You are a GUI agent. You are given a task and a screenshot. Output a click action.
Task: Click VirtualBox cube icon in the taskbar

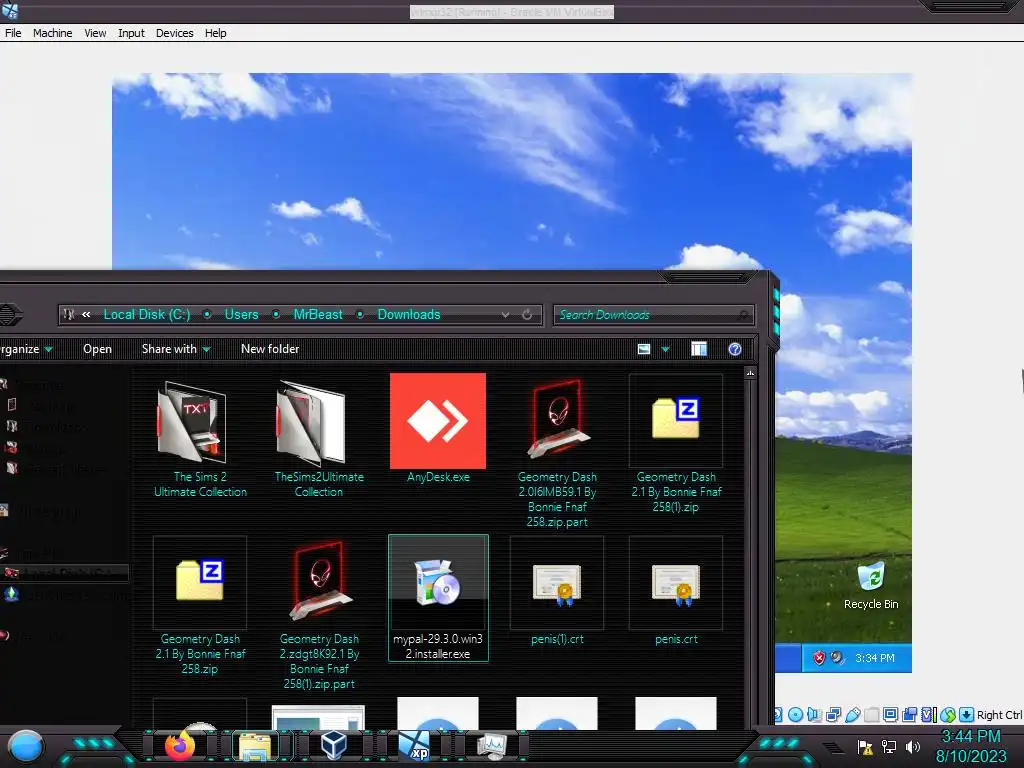click(x=334, y=744)
